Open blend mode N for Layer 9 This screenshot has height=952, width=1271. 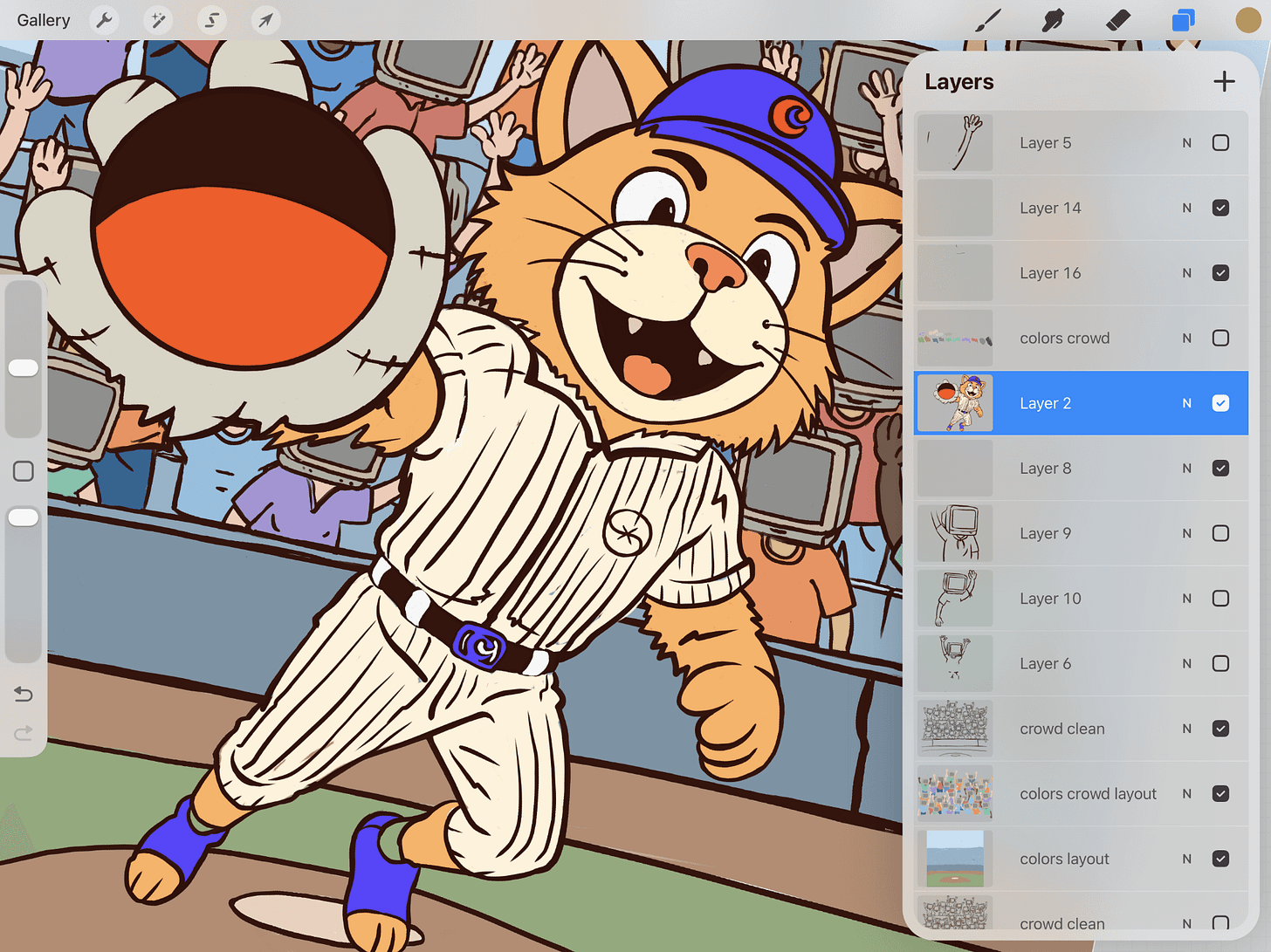1186,534
